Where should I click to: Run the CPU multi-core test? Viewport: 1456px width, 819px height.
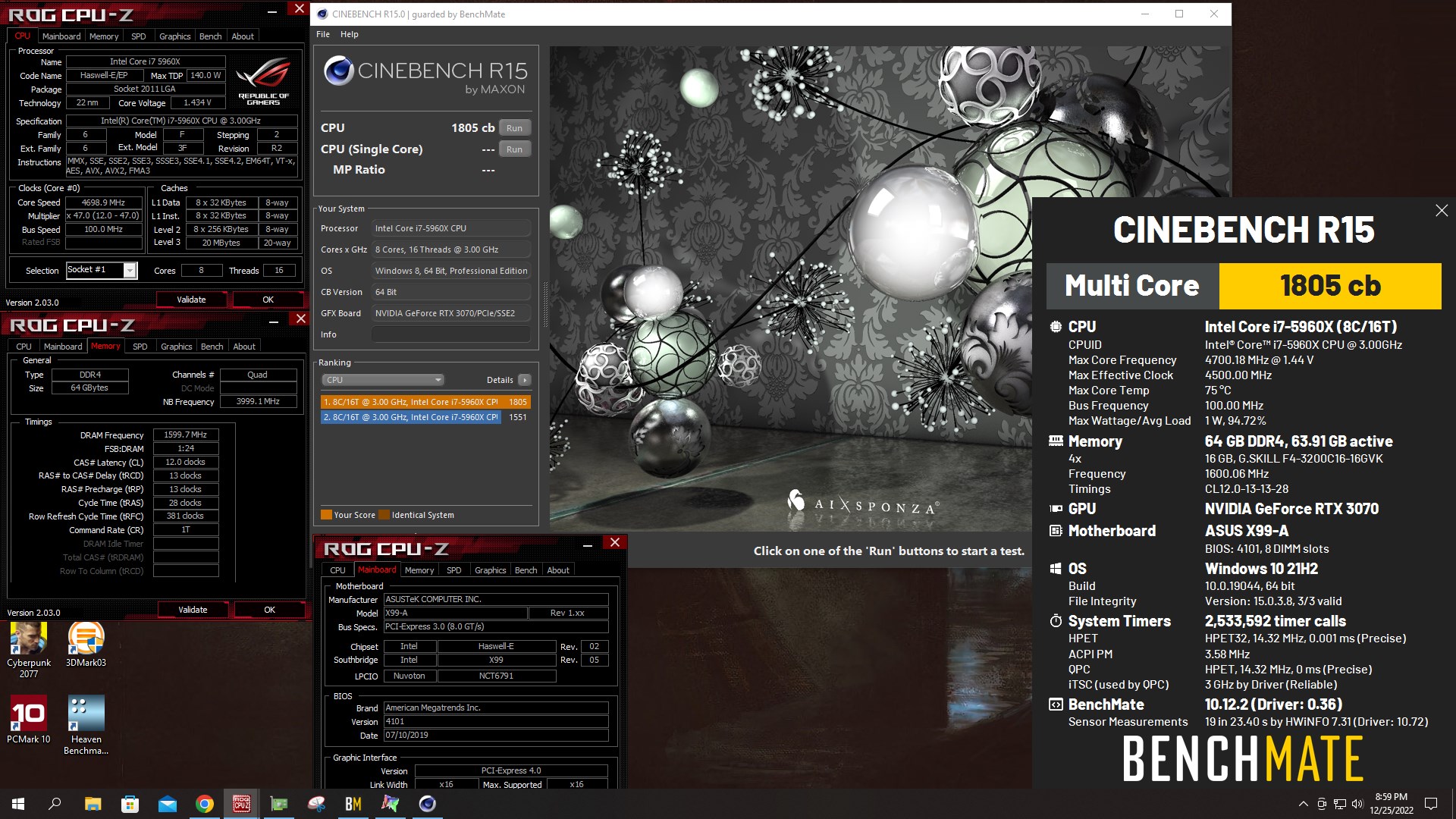point(514,128)
